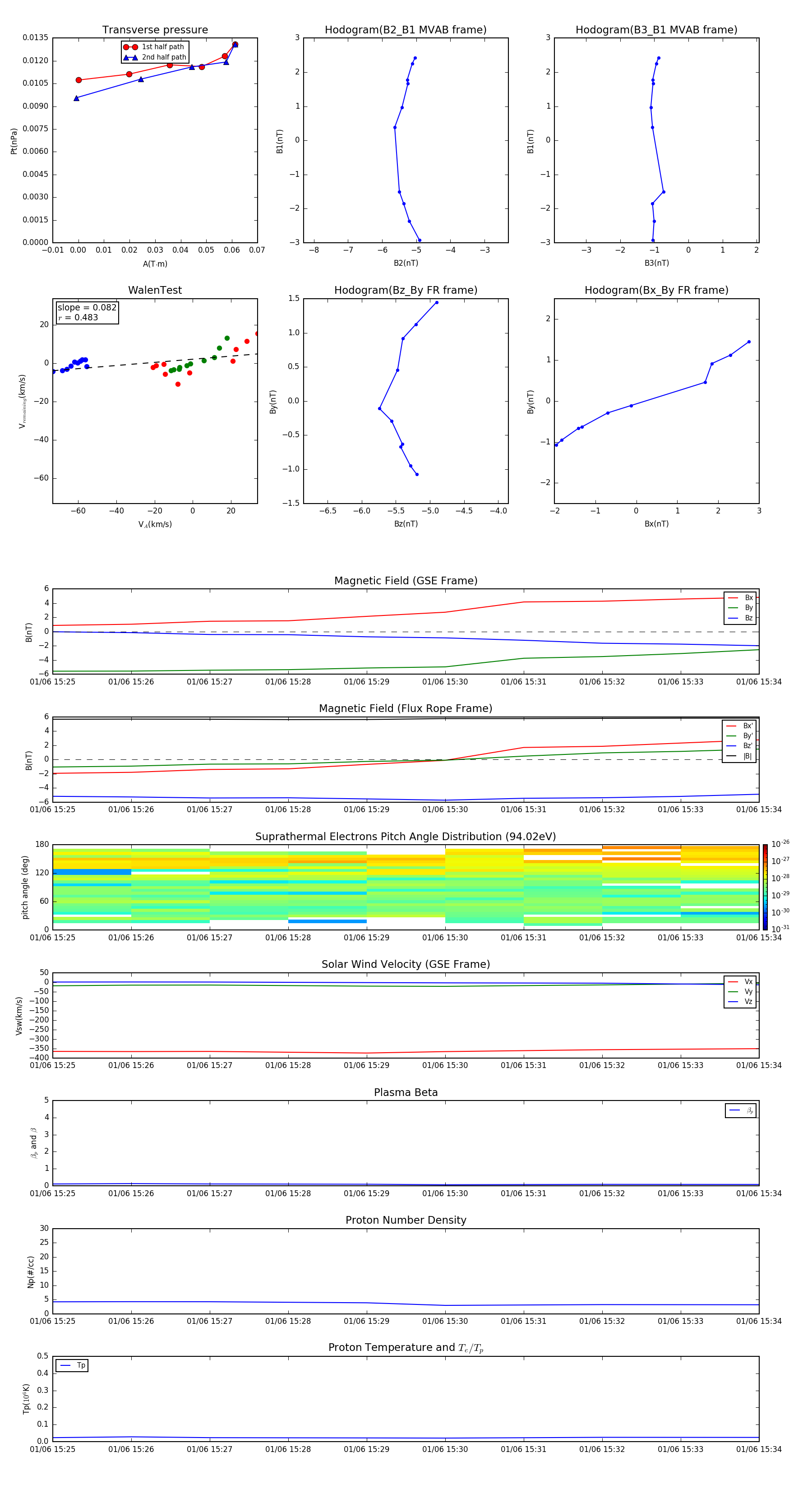Select the Tp legend entry in temperature panel
The height and width of the screenshot is (1489, 812).
point(72,1365)
